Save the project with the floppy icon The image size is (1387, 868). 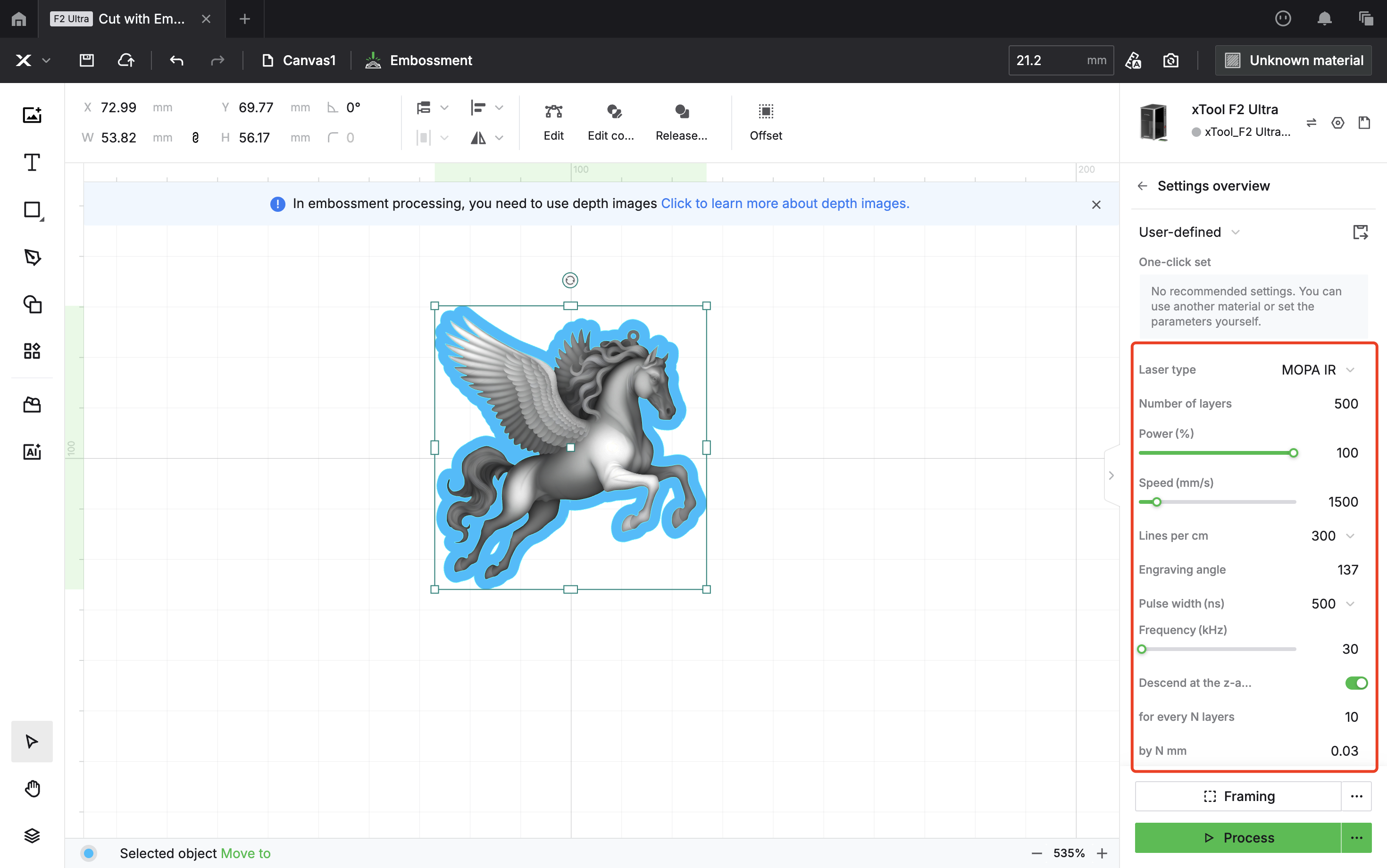[x=87, y=60]
